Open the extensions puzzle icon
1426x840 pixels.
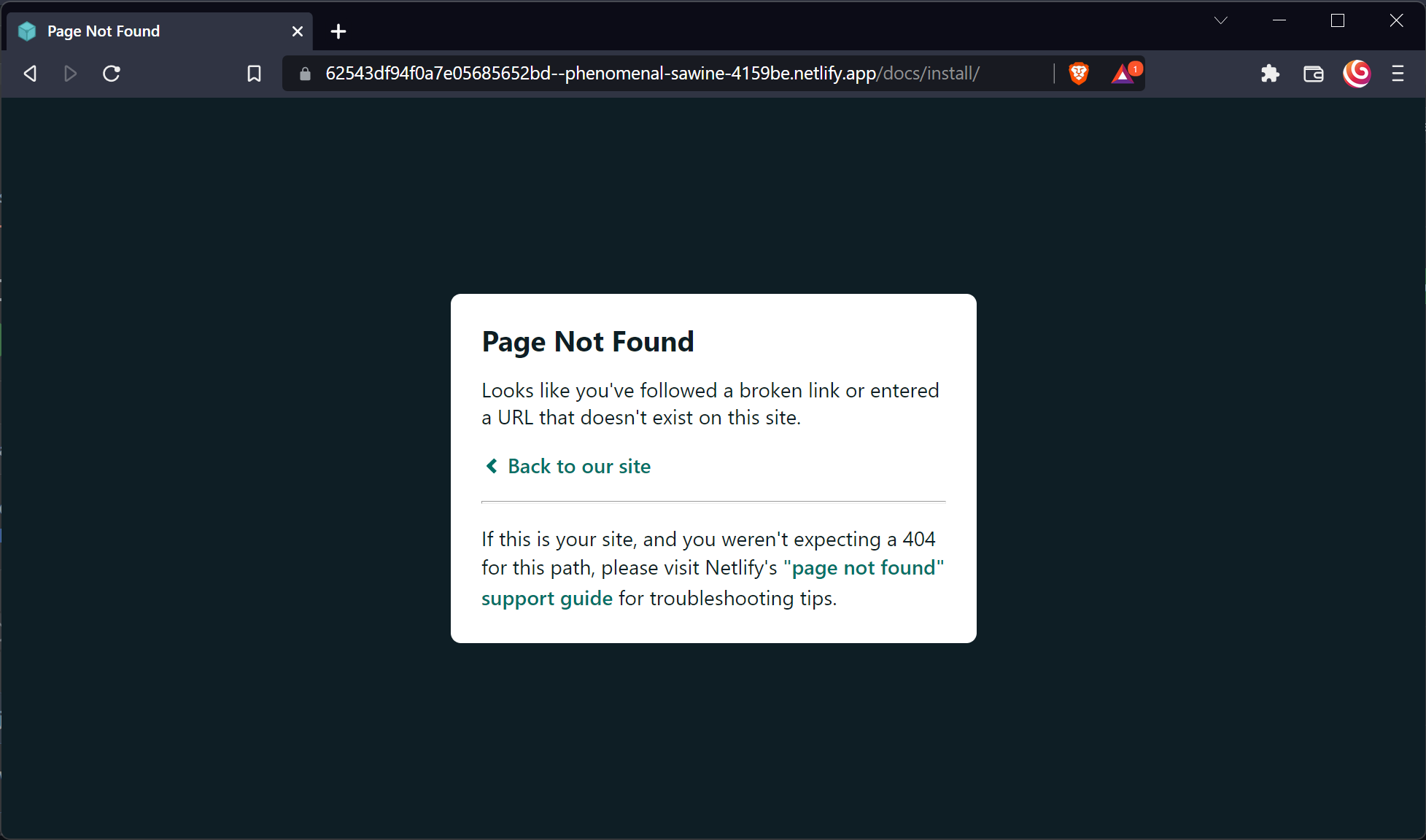coord(1270,74)
